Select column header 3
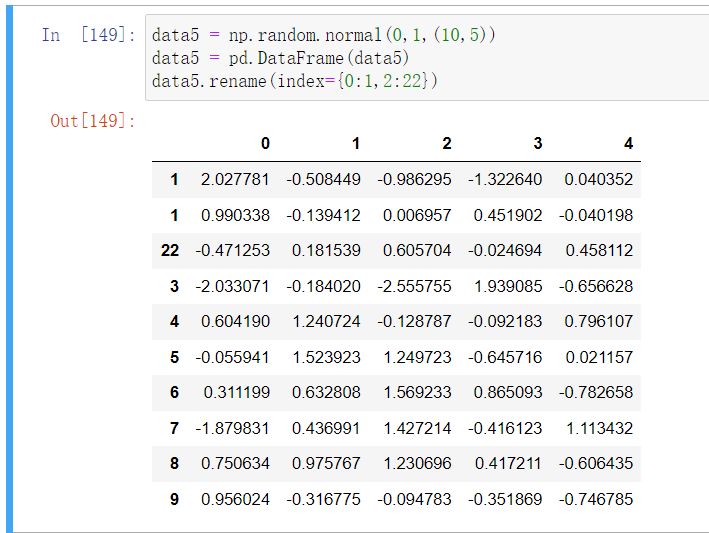The height and width of the screenshot is (533, 709). 538,143
